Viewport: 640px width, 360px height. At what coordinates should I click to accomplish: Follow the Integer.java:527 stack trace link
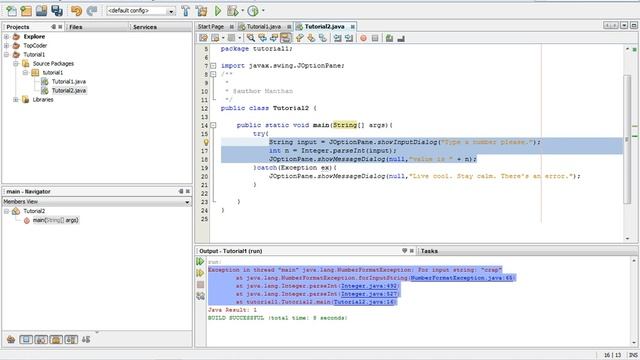(x=369, y=294)
